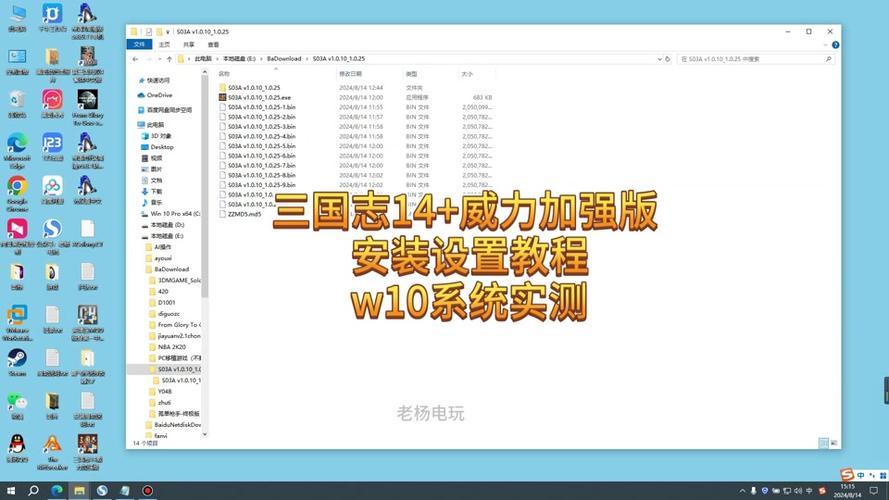This screenshot has width=889, height=500.
Task: Open the notification center icon
Action: click(x=874, y=491)
